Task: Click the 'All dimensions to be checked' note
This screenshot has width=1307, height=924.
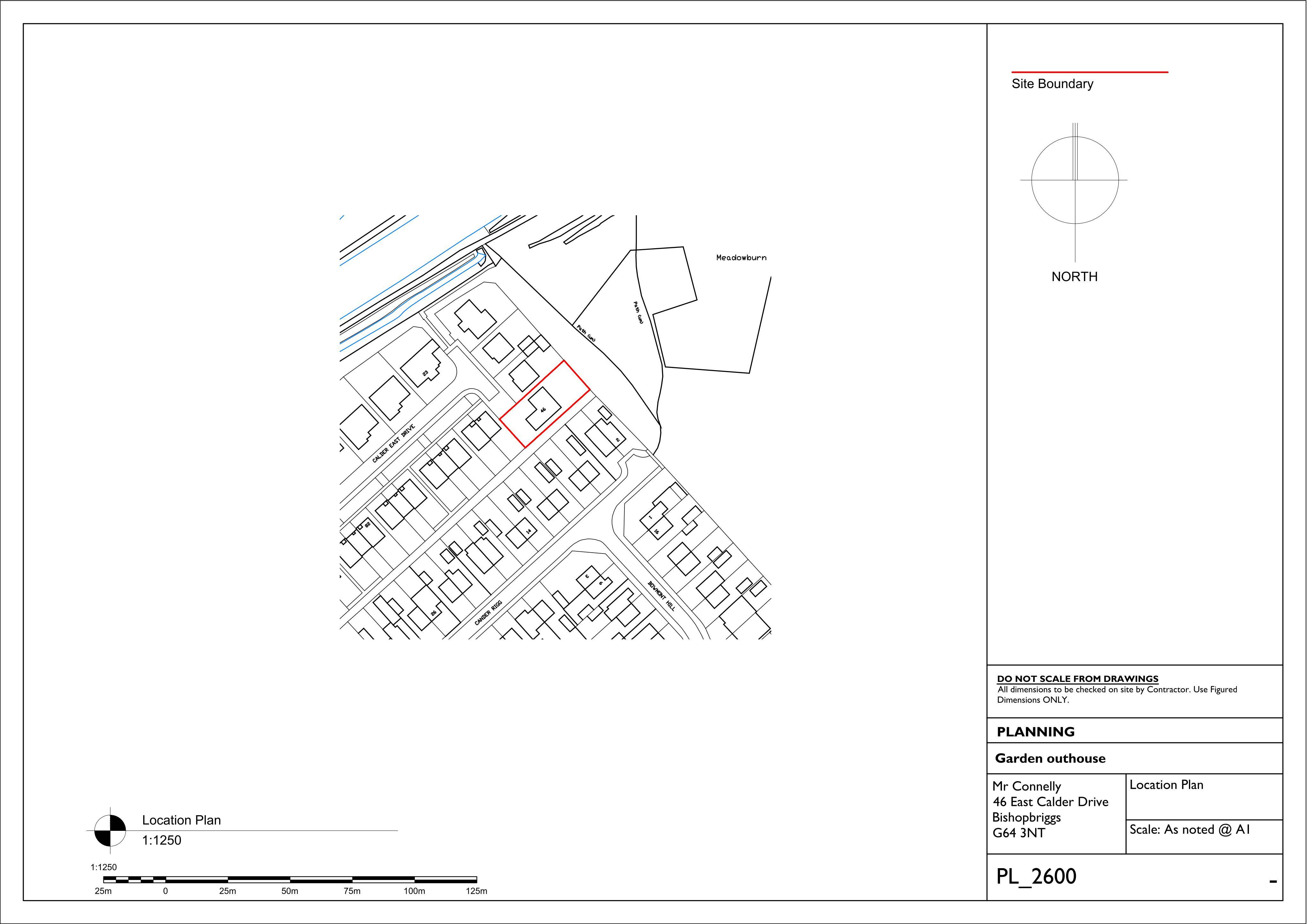Action: [x=1117, y=695]
